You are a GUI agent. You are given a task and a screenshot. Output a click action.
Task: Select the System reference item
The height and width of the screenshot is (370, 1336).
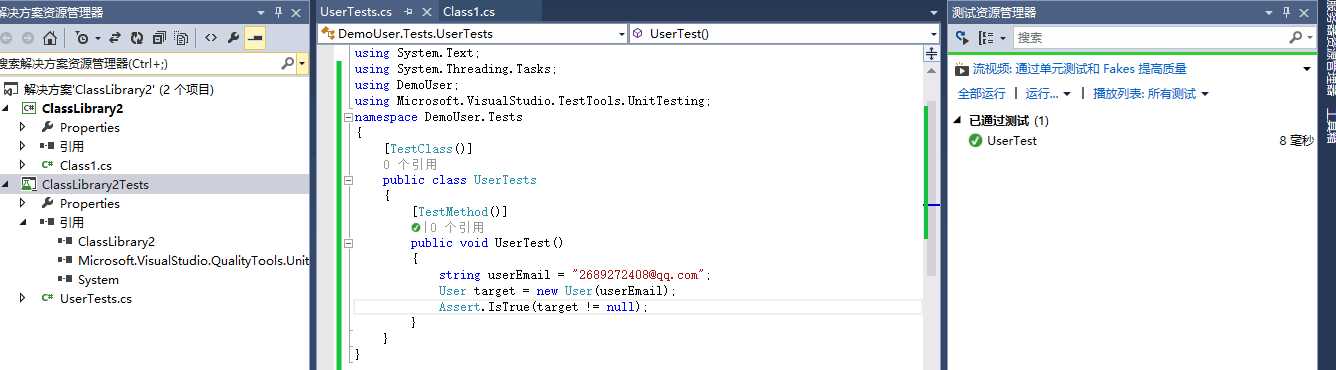click(x=98, y=279)
